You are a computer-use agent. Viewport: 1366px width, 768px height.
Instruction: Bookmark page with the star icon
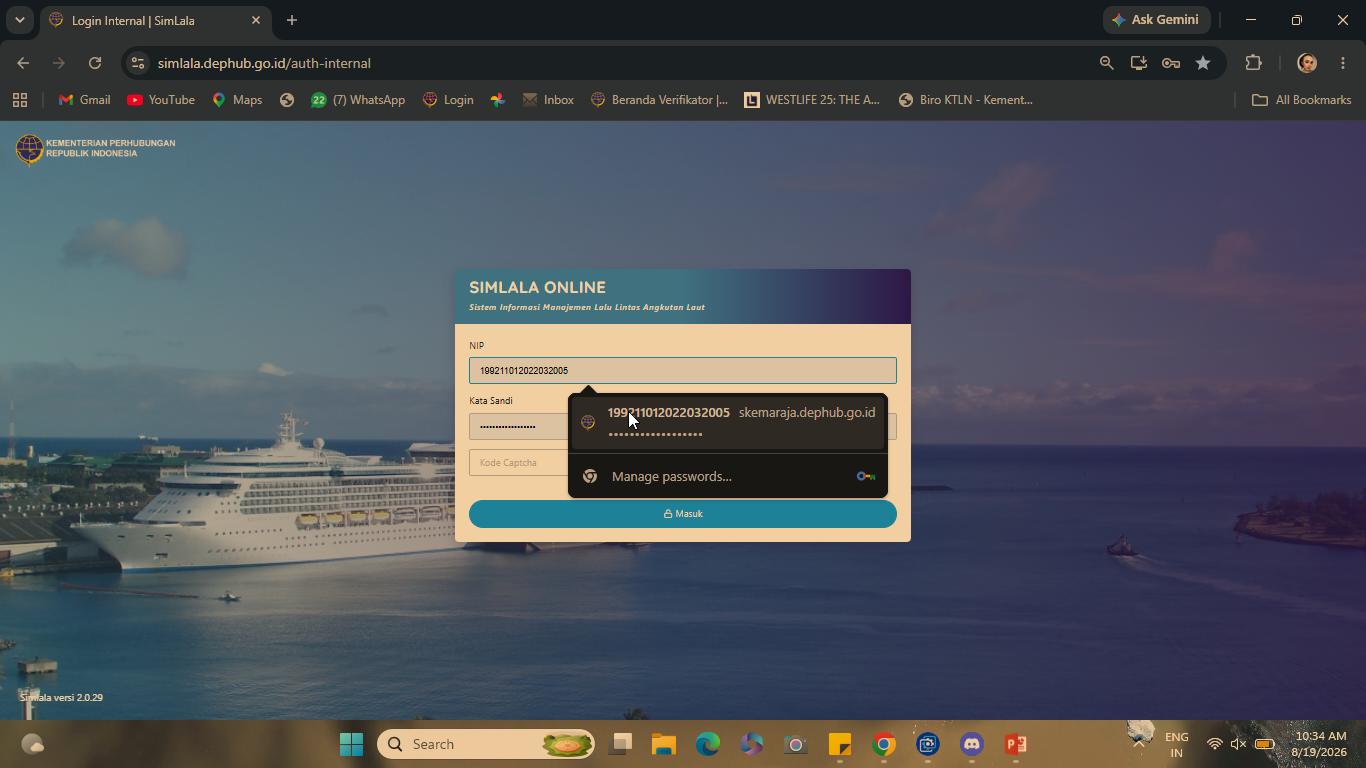coord(1203,63)
